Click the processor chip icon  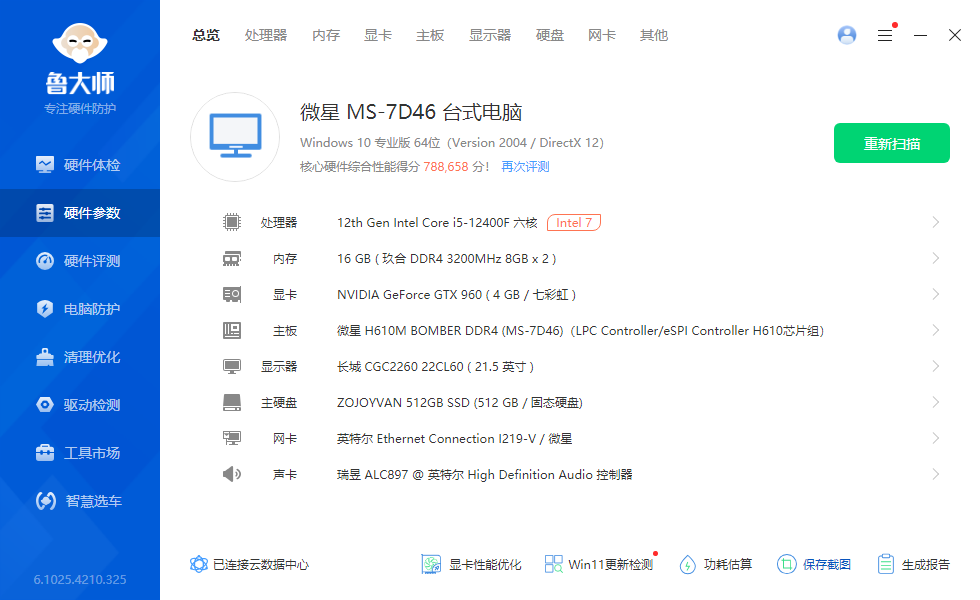click(x=232, y=222)
